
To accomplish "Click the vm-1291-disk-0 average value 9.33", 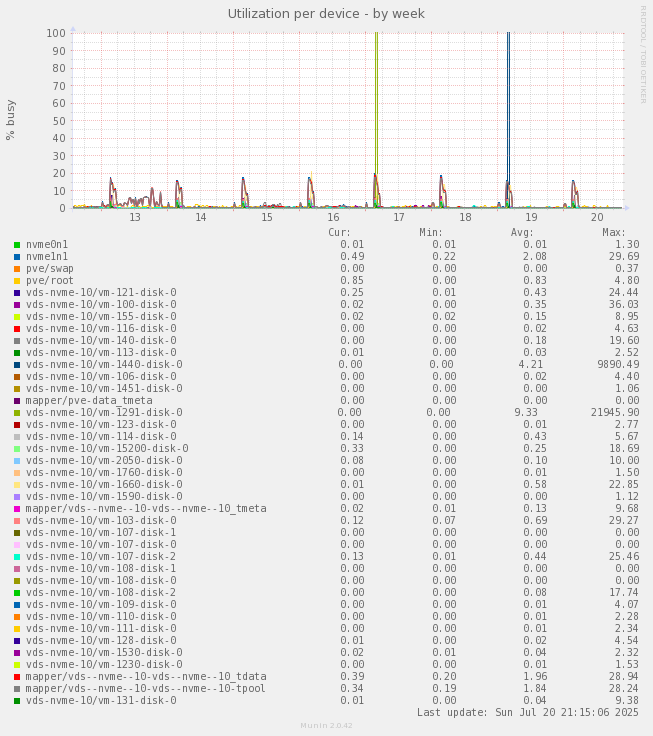I will coord(526,413).
